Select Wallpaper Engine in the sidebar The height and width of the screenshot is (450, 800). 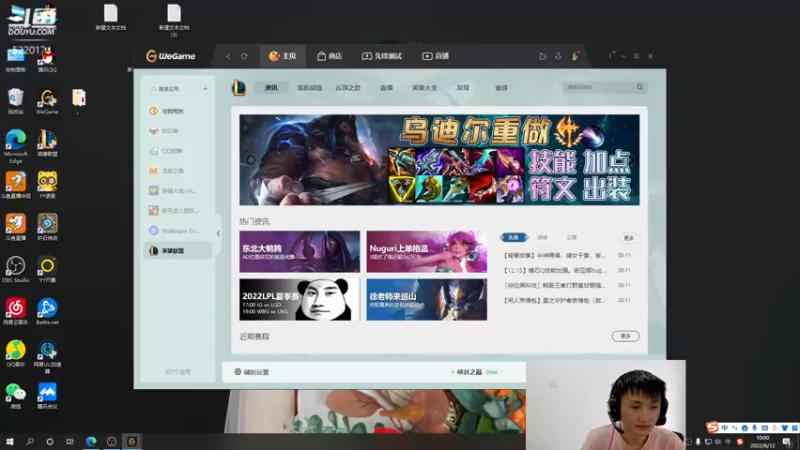(178, 231)
